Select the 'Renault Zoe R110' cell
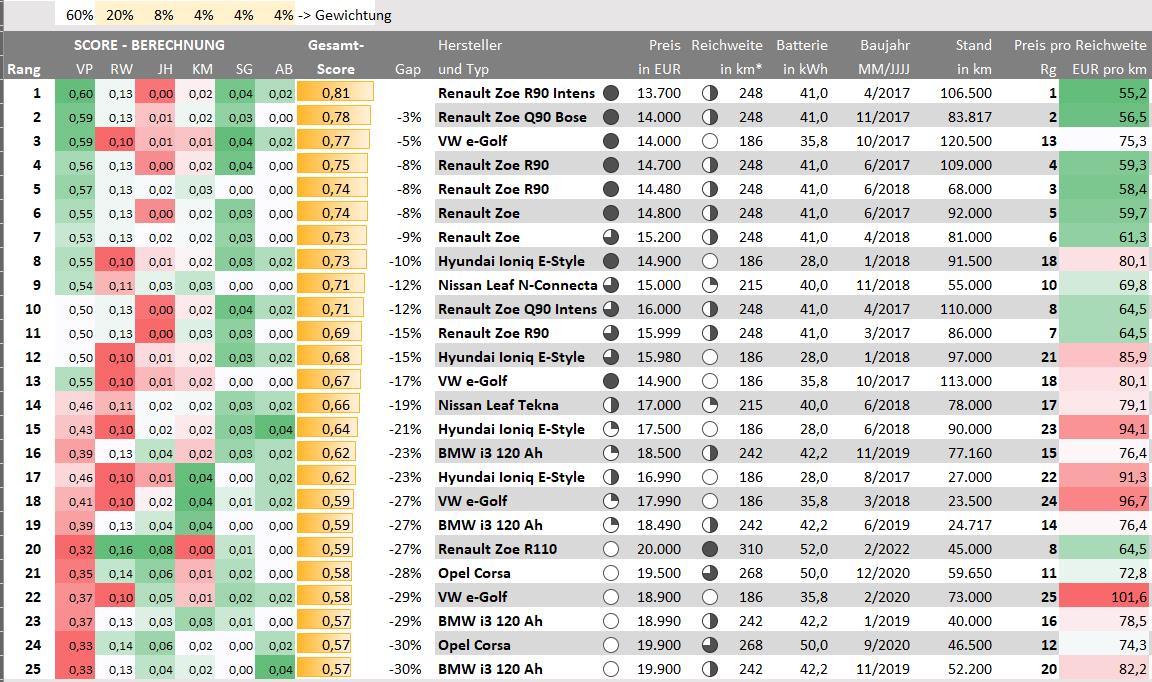The image size is (1152, 682). 497,549
